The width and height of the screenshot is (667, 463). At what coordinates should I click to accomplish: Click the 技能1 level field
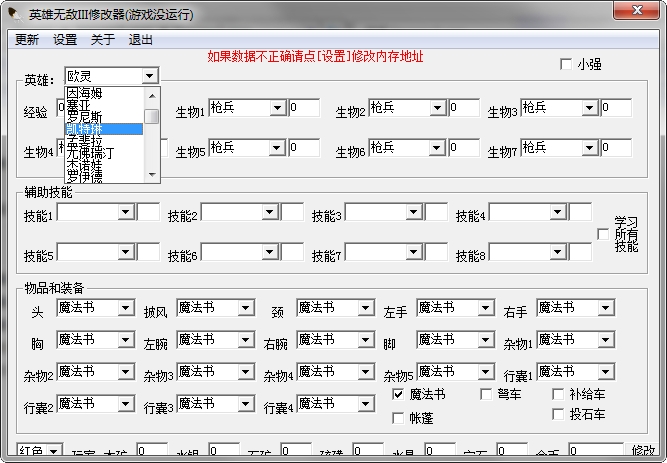tap(148, 212)
